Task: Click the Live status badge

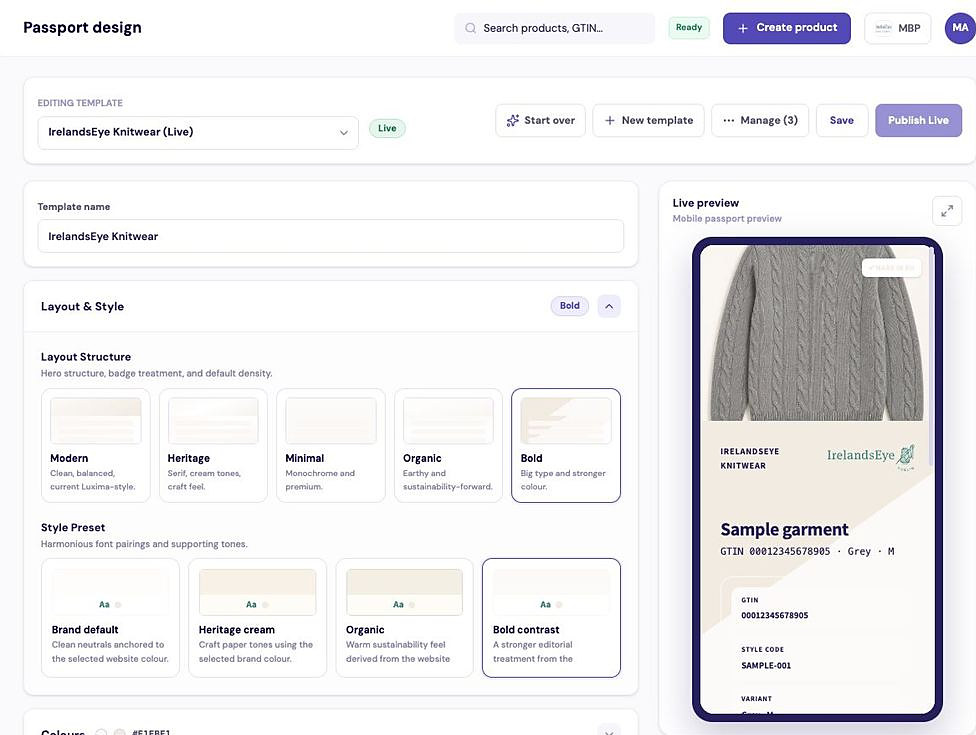Action: click(387, 128)
